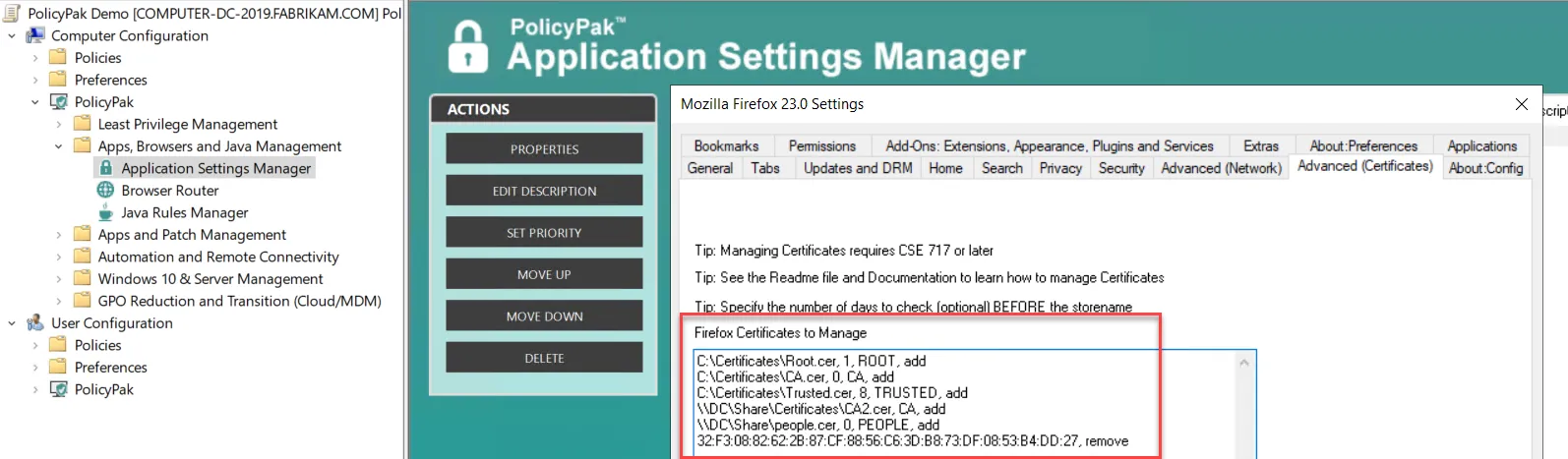Click the certificates list scrollbar up arrow
The image size is (1568, 459).
(x=1244, y=363)
